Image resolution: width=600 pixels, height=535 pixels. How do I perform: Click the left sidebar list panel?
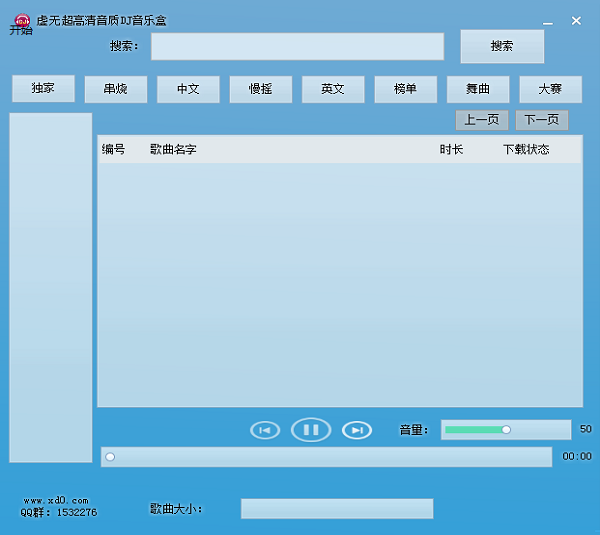(x=51, y=287)
